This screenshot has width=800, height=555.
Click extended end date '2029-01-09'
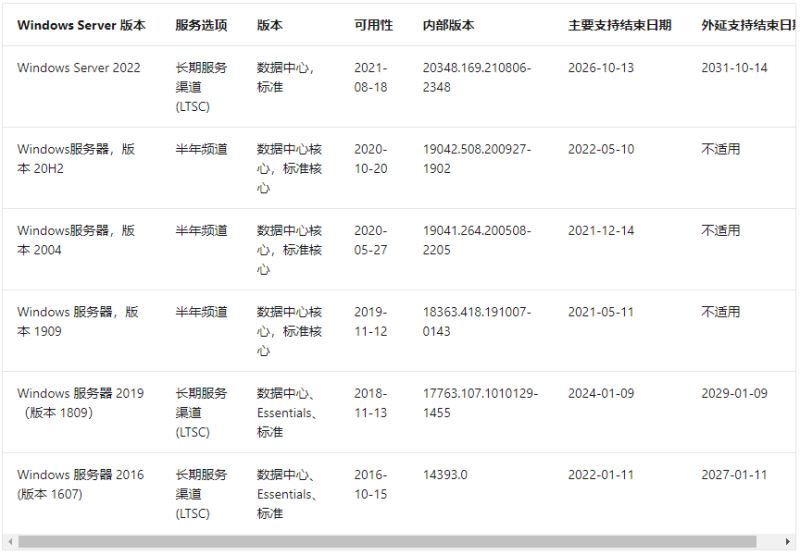(x=734, y=393)
